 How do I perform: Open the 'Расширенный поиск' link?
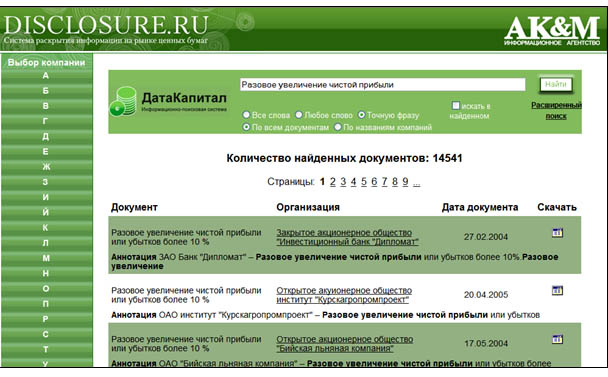pos(556,111)
